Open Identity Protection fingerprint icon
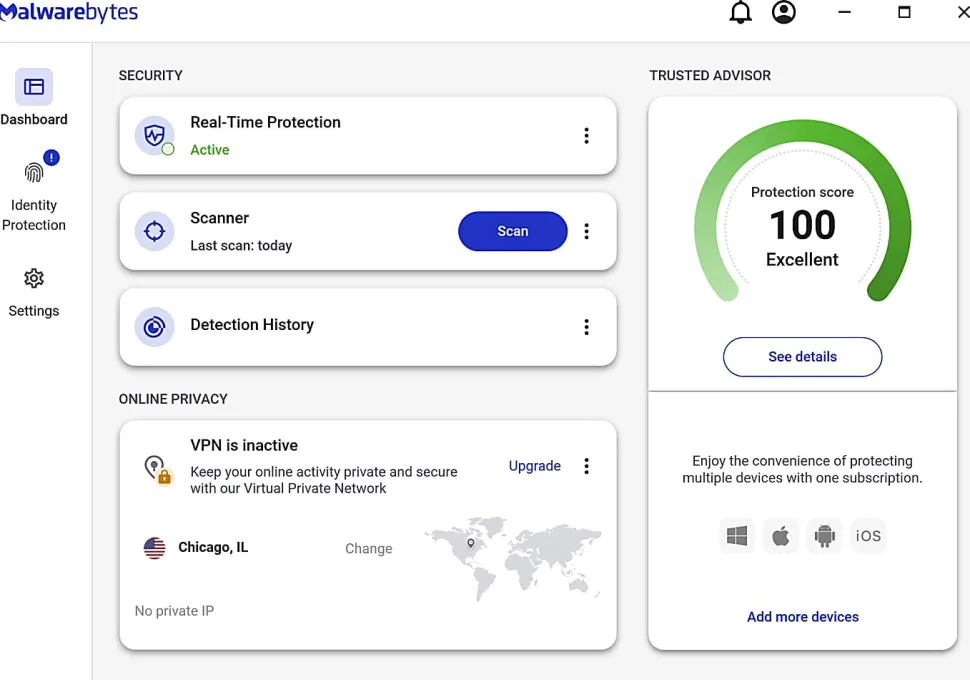This screenshot has height=680, width=970. pyautogui.click(x=34, y=172)
